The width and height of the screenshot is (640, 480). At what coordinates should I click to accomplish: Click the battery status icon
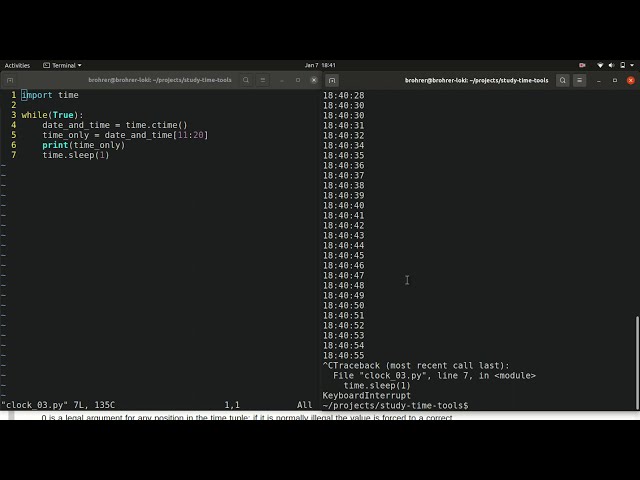pos(622,65)
